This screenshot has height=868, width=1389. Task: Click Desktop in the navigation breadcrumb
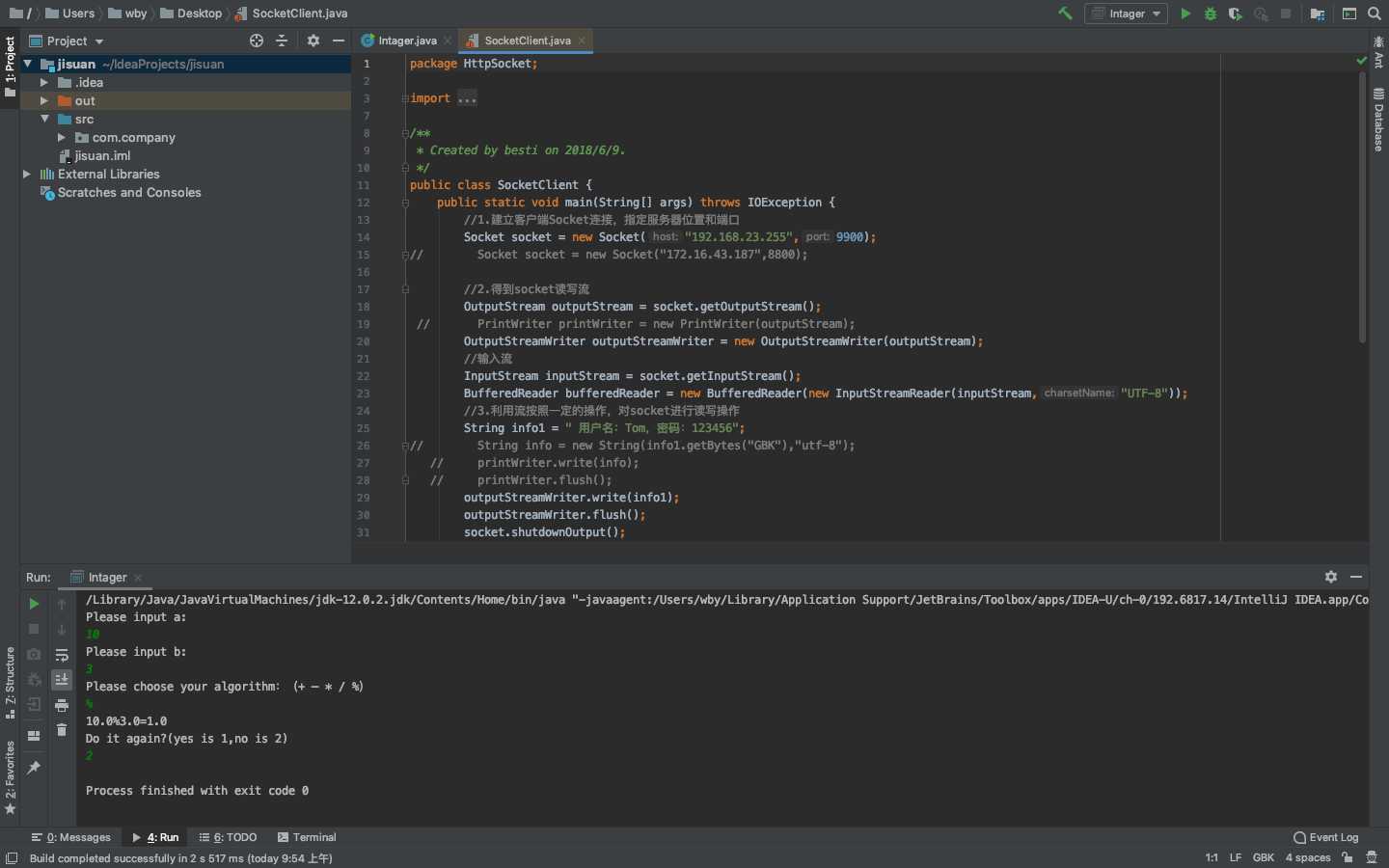[x=191, y=14]
